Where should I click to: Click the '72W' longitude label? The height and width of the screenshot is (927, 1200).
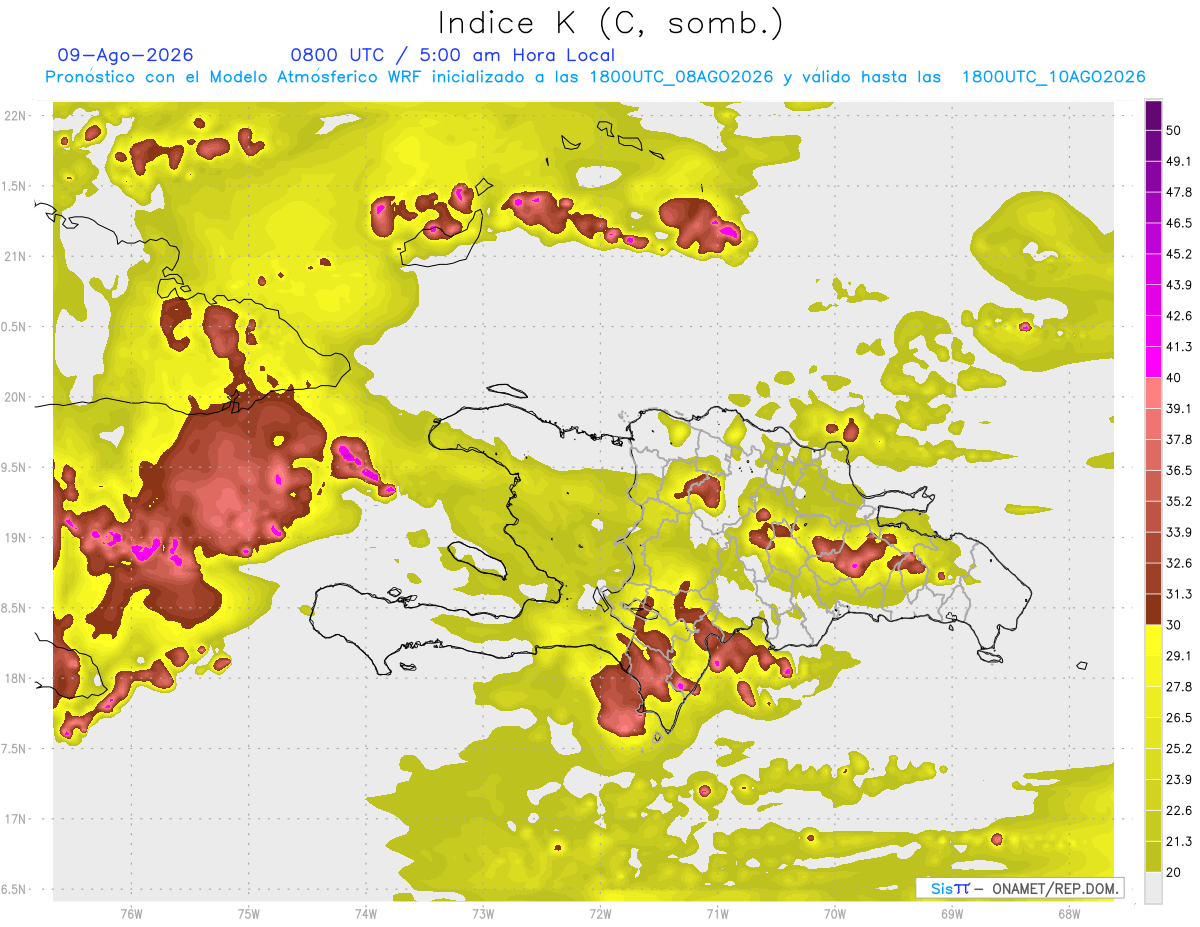coord(600,913)
